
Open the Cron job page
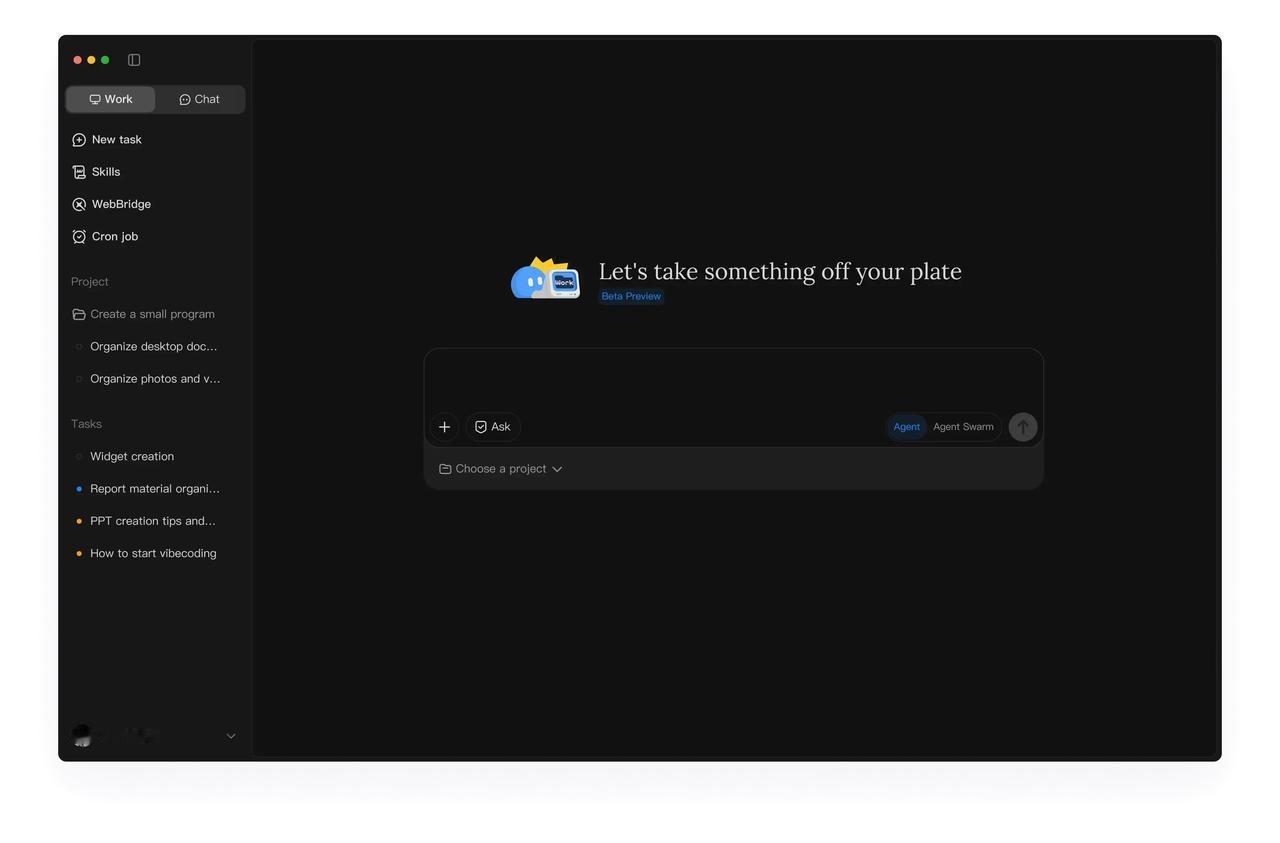(x=105, y=237)
